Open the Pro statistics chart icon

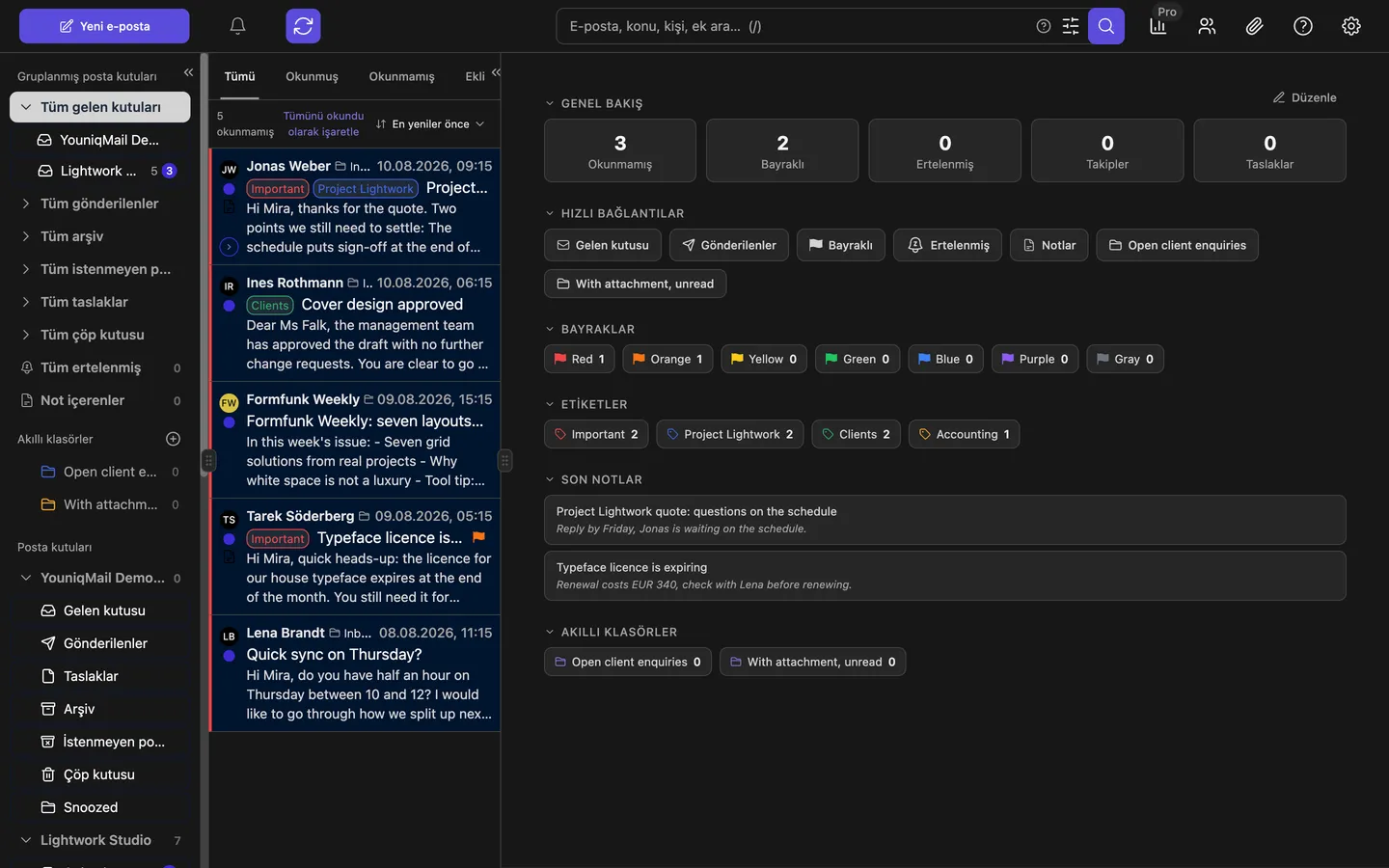1158,26
